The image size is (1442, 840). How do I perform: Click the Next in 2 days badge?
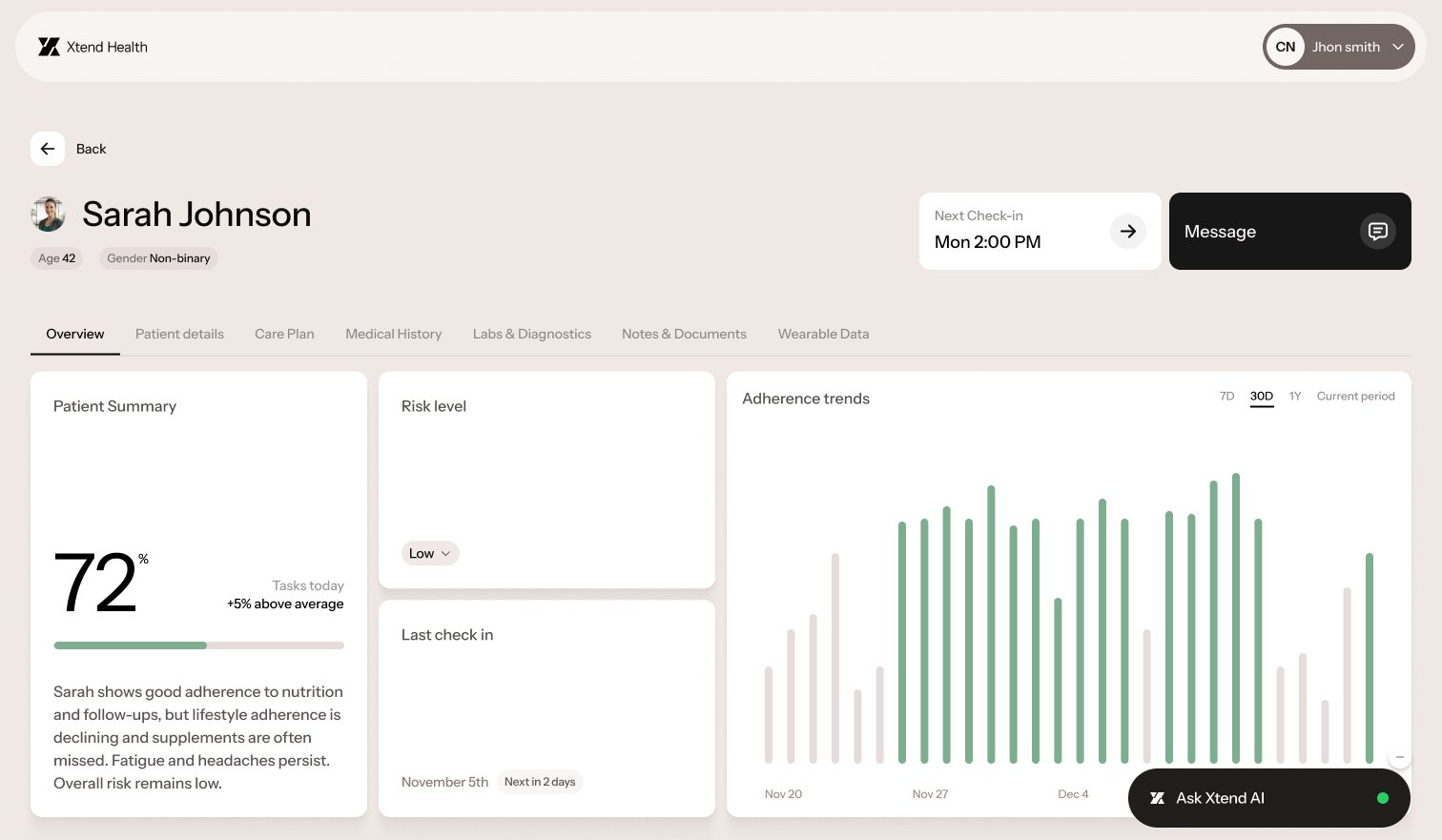pos(540,781)
